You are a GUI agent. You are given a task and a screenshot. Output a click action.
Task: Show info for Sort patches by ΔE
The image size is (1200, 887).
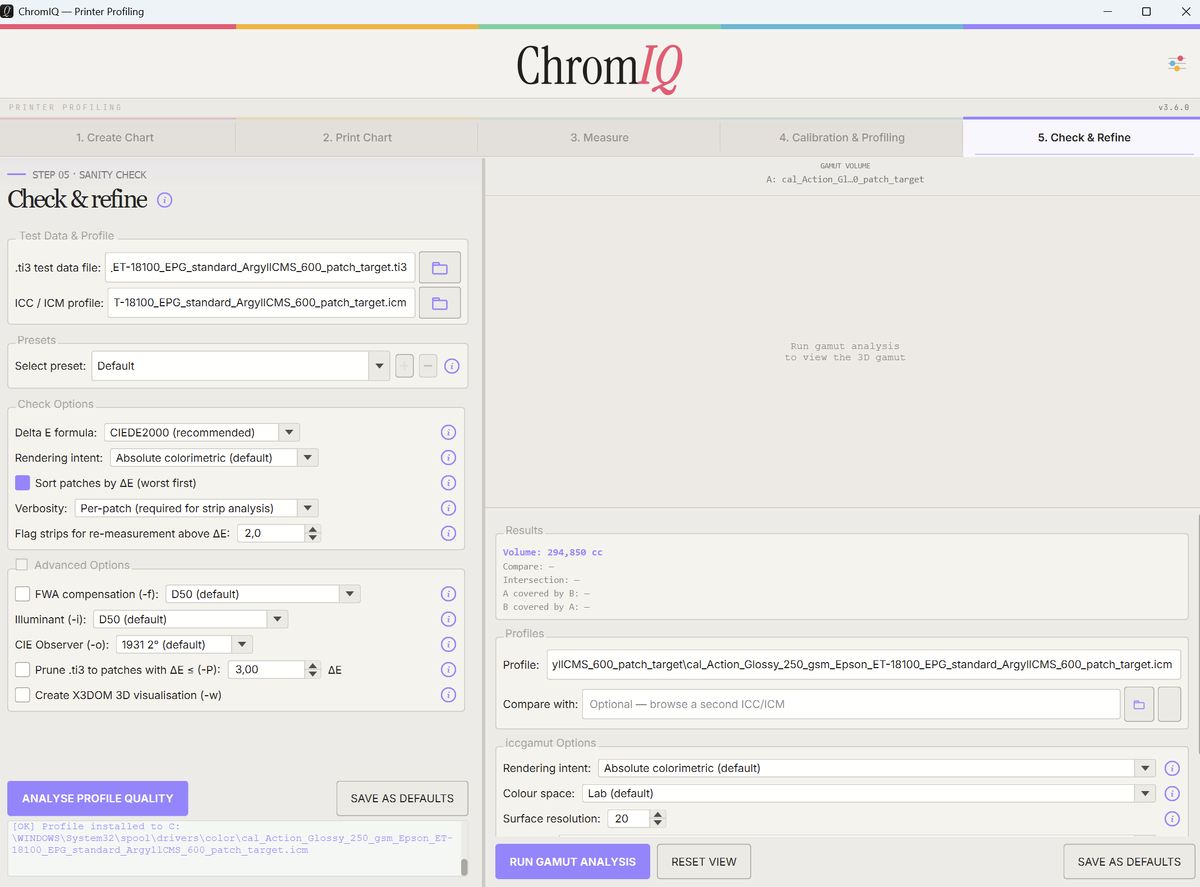448,483
